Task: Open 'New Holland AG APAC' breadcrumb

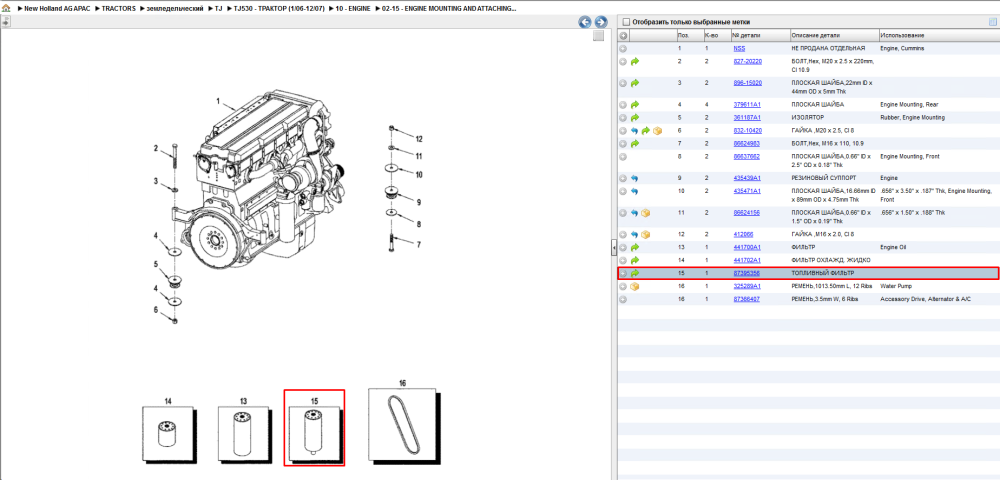Action: point(55,9)
